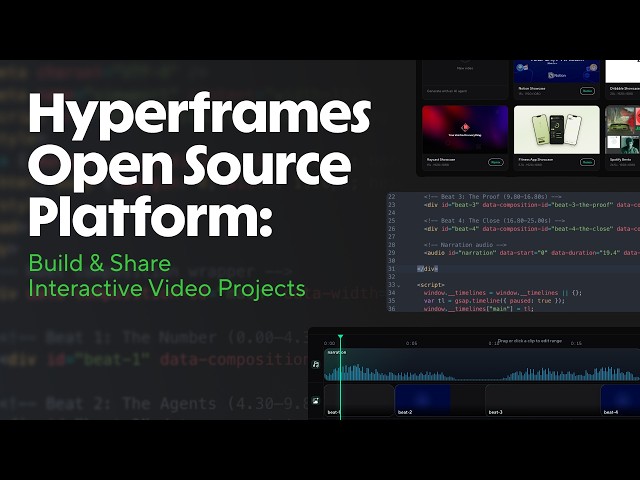
Task: Open the Raycast Showcase thumbnail
Action: [x=465, y=130]
